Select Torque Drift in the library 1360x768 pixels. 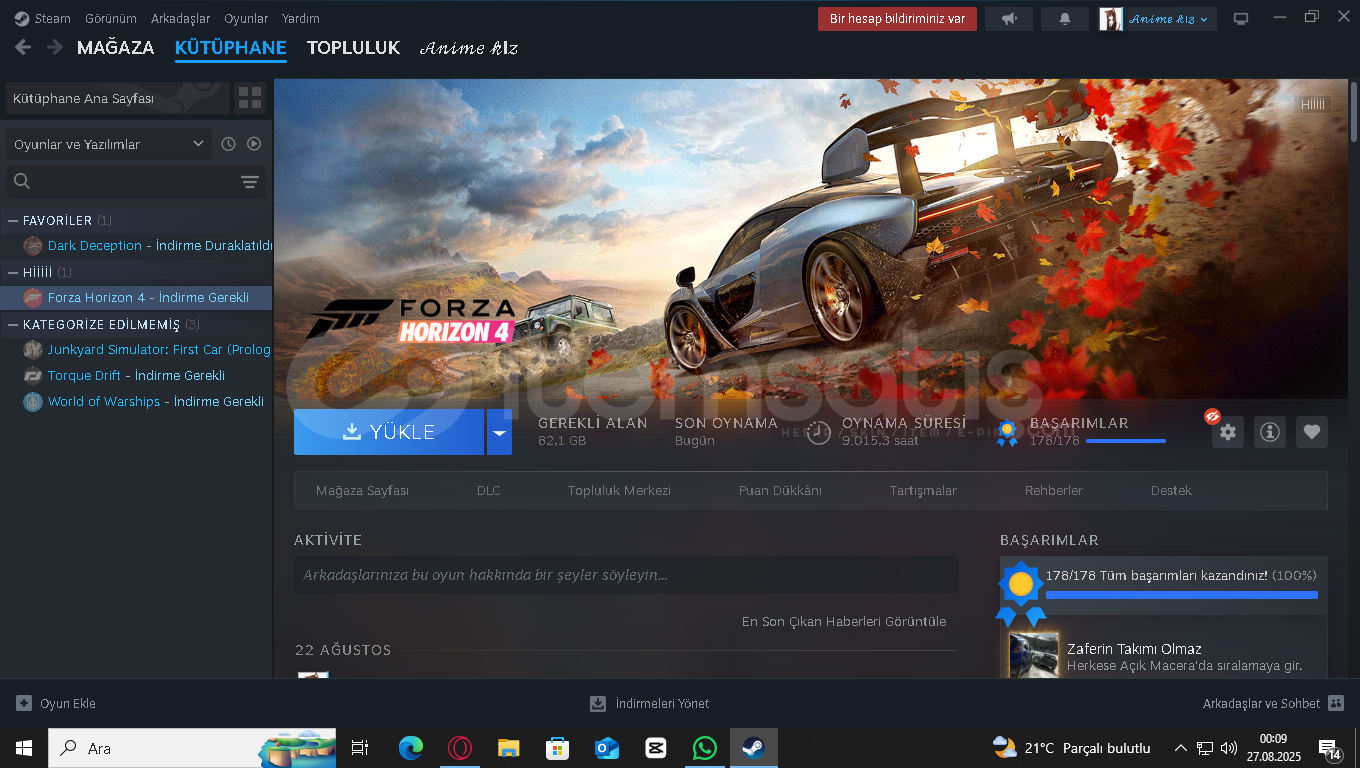coord(136,376)
